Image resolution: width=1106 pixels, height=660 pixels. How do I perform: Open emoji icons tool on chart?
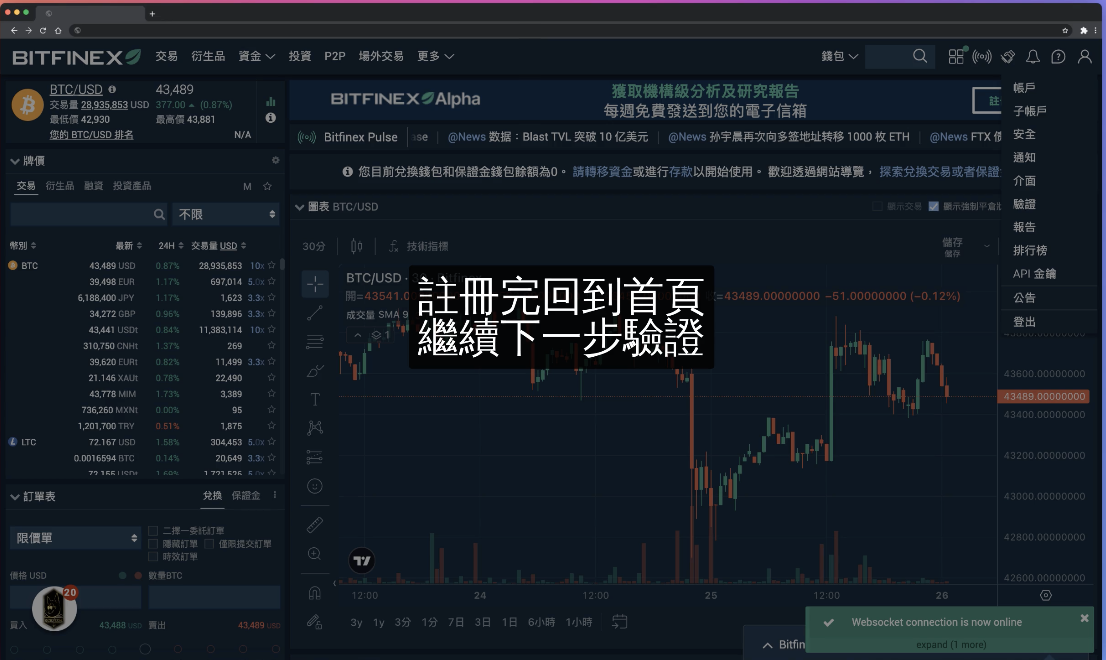315,486
